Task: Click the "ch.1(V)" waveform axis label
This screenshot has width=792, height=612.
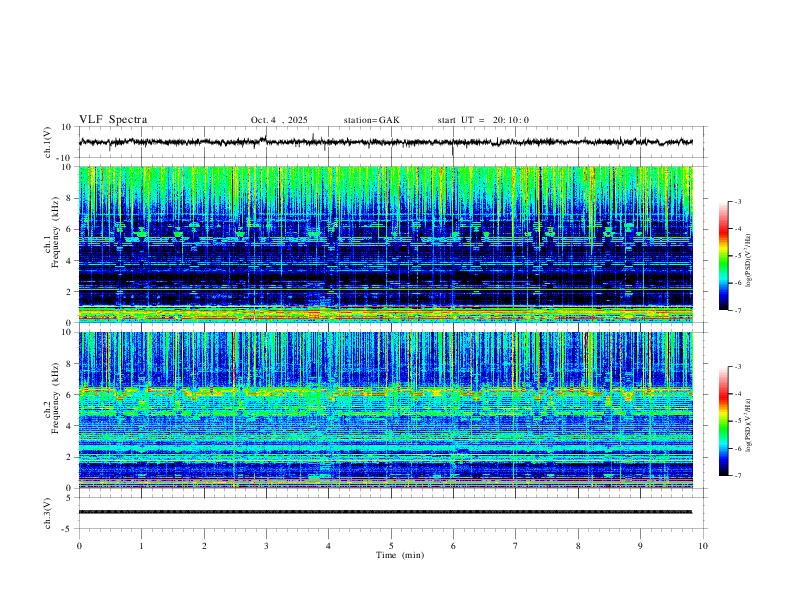Action: (48, 142)
